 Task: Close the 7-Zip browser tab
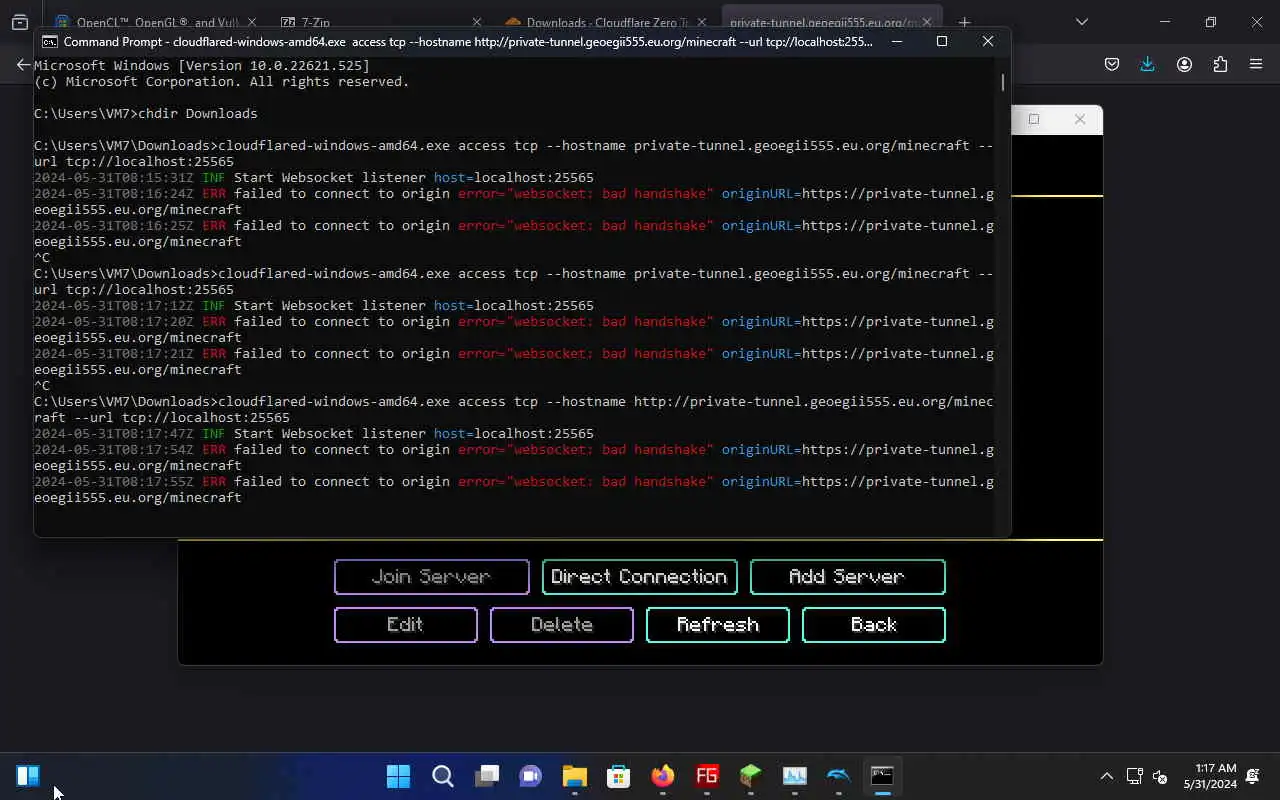point(476,22)
